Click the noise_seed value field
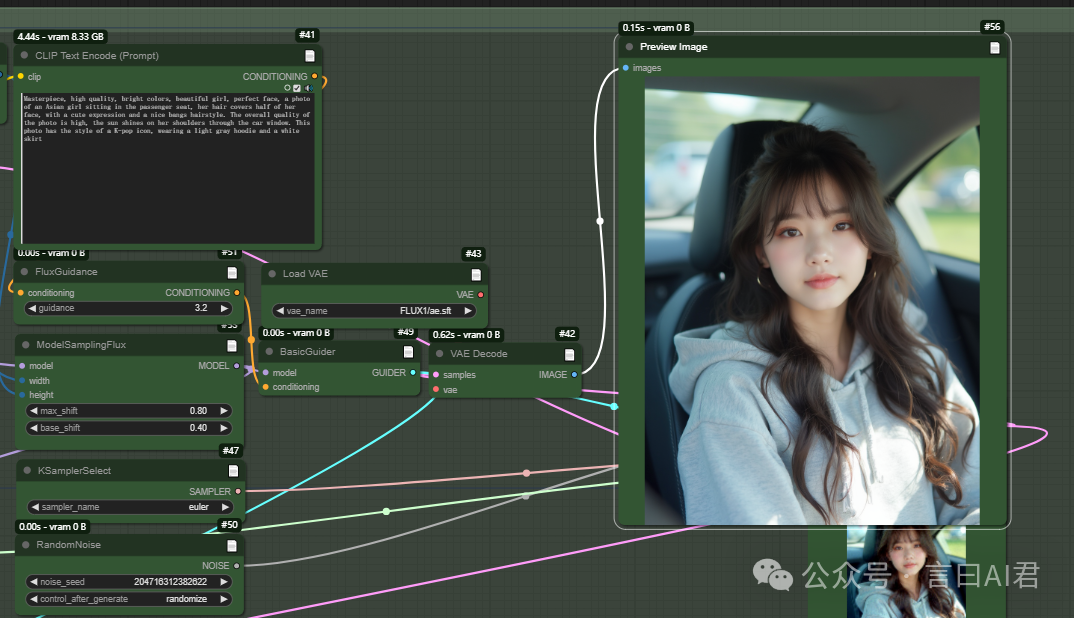 click(129, 582)
